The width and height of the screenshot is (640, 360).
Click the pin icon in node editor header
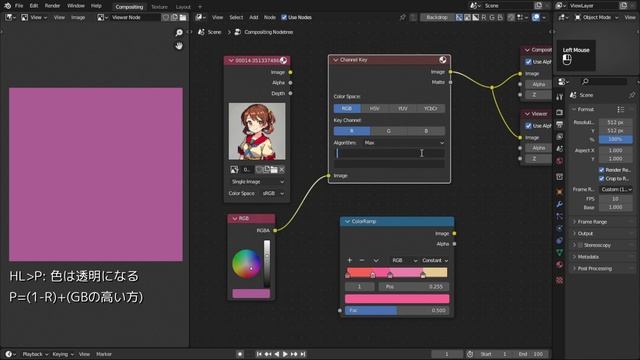(403, 18)
